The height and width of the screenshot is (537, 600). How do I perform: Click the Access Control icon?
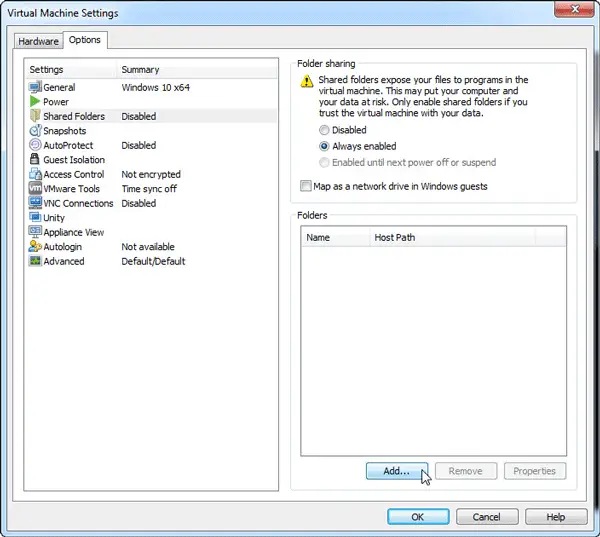tap(35, 174)
